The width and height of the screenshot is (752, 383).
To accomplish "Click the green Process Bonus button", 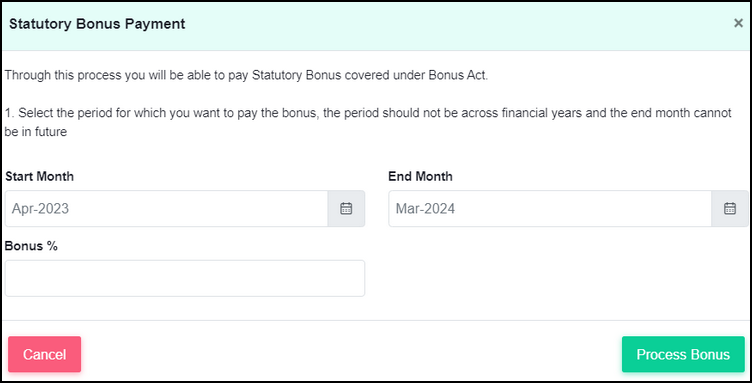I will (x=683, y=354).
